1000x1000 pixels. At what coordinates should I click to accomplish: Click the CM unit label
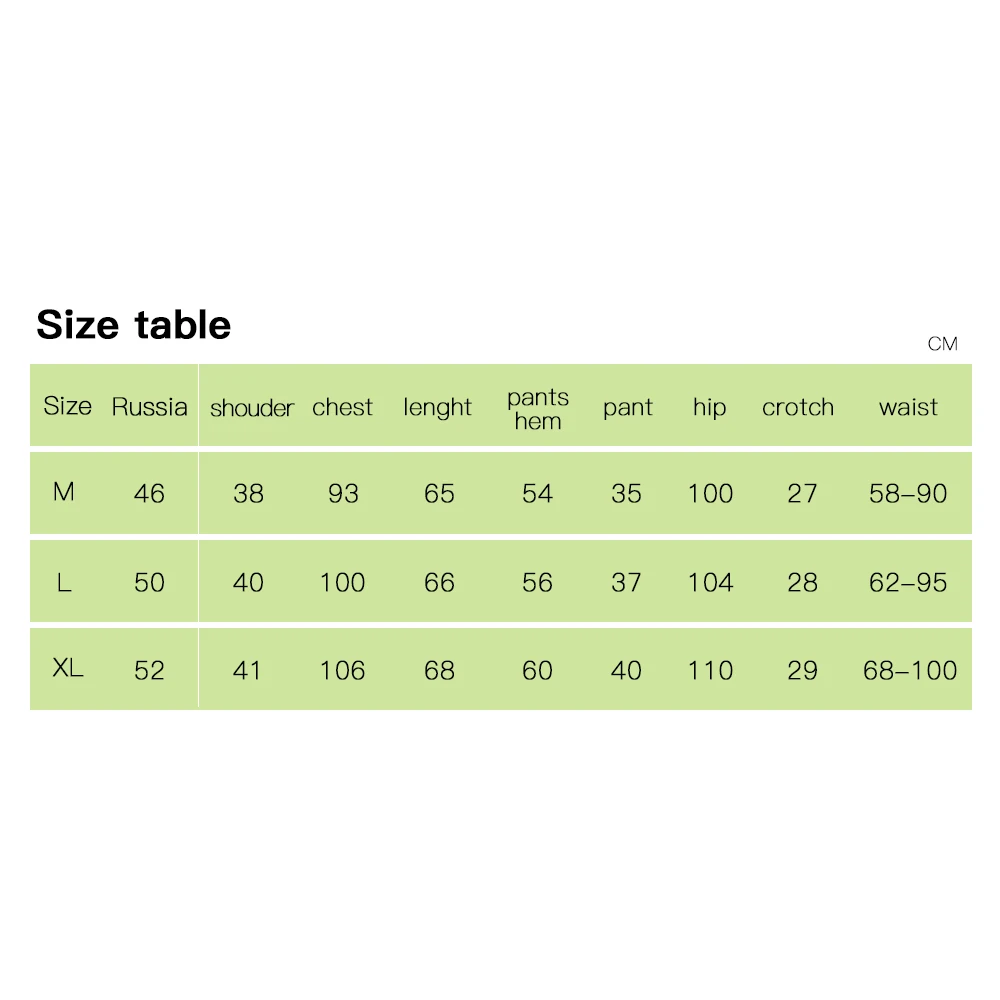942,344
